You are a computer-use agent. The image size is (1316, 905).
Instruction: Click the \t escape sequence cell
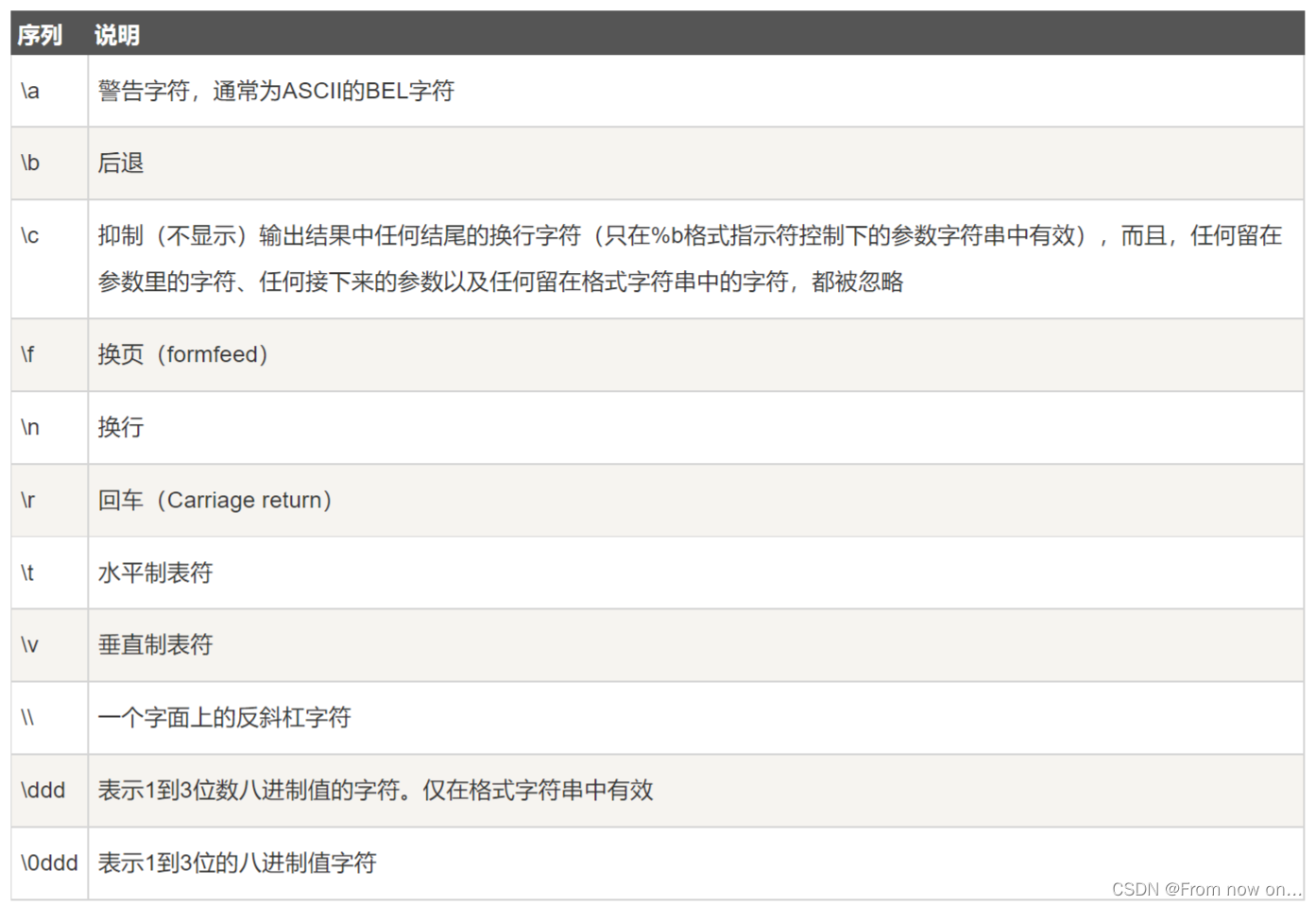point(27,572)
